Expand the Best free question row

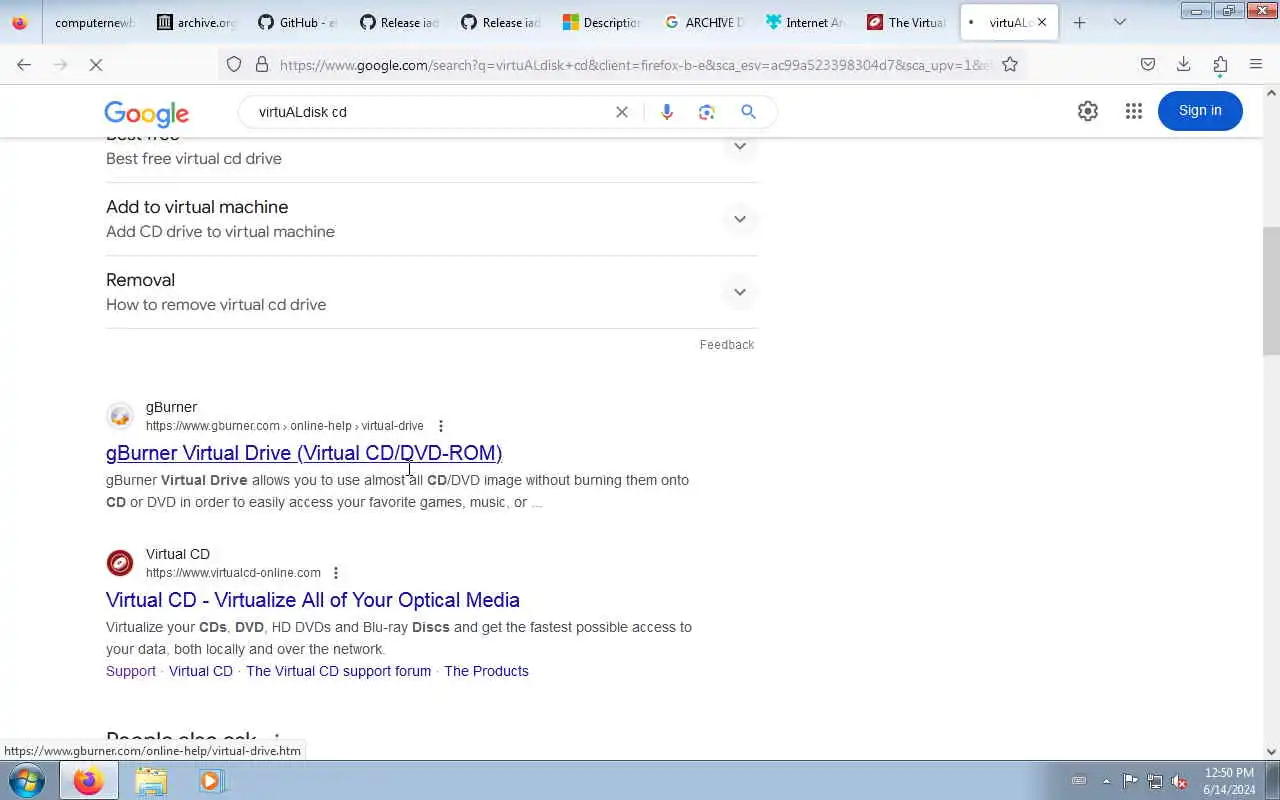coord(431,148)
